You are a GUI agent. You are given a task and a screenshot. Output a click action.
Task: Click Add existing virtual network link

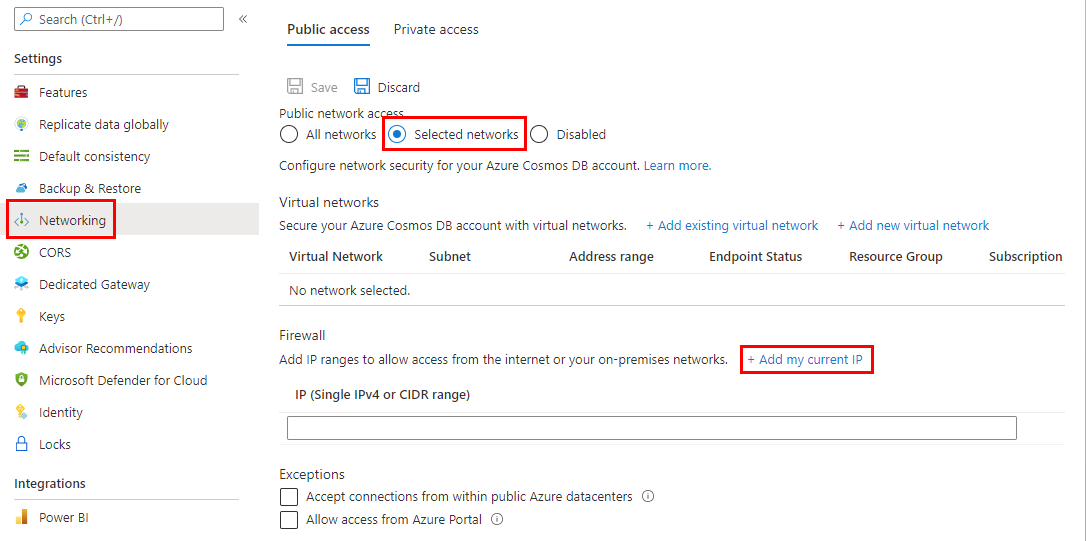[x=732, y=226]
